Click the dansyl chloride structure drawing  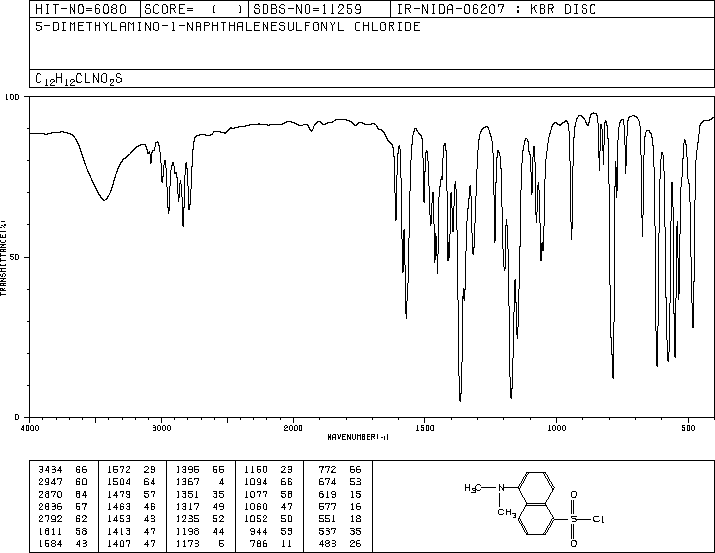(534, 509)
